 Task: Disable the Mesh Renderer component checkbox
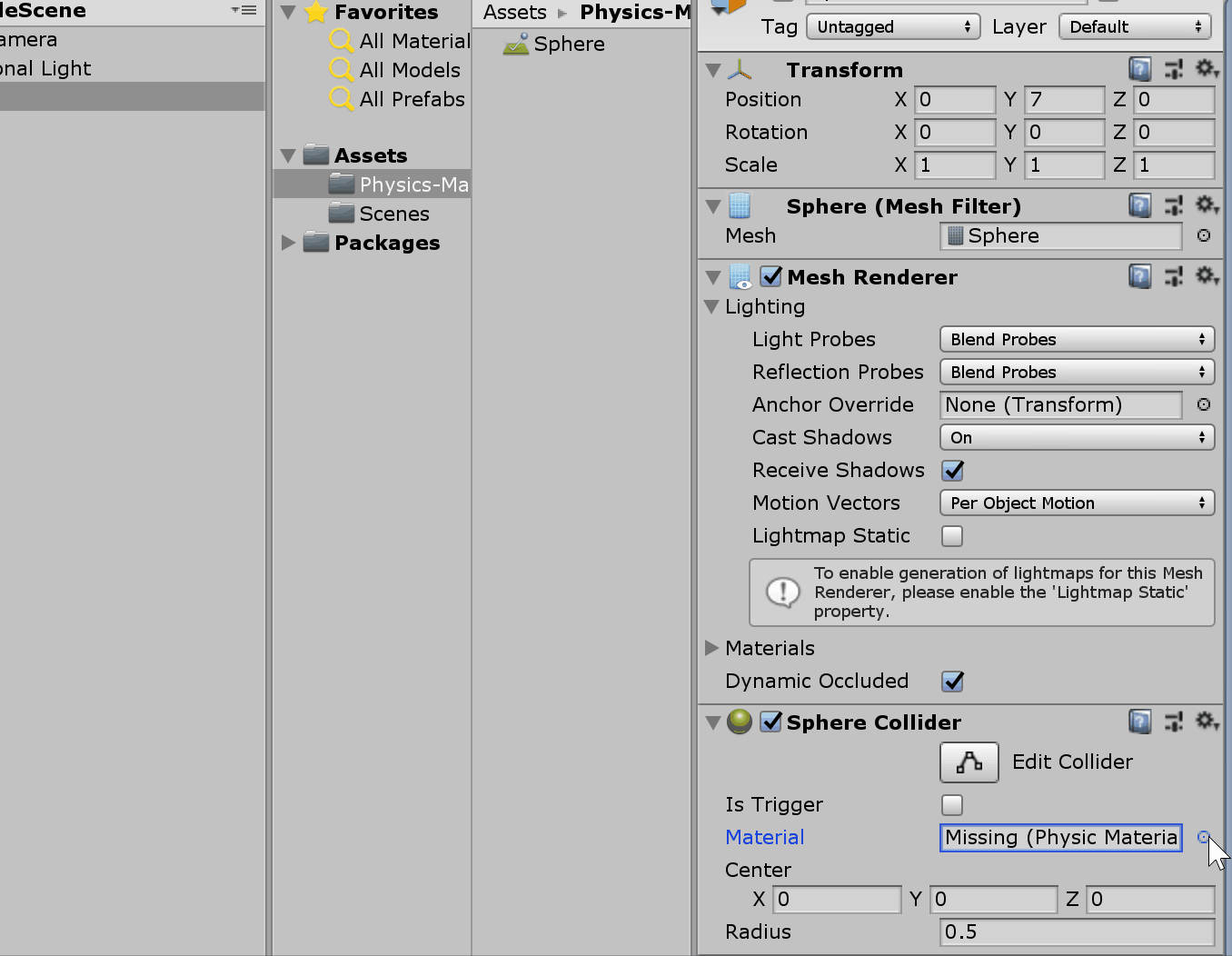(771, 276)
